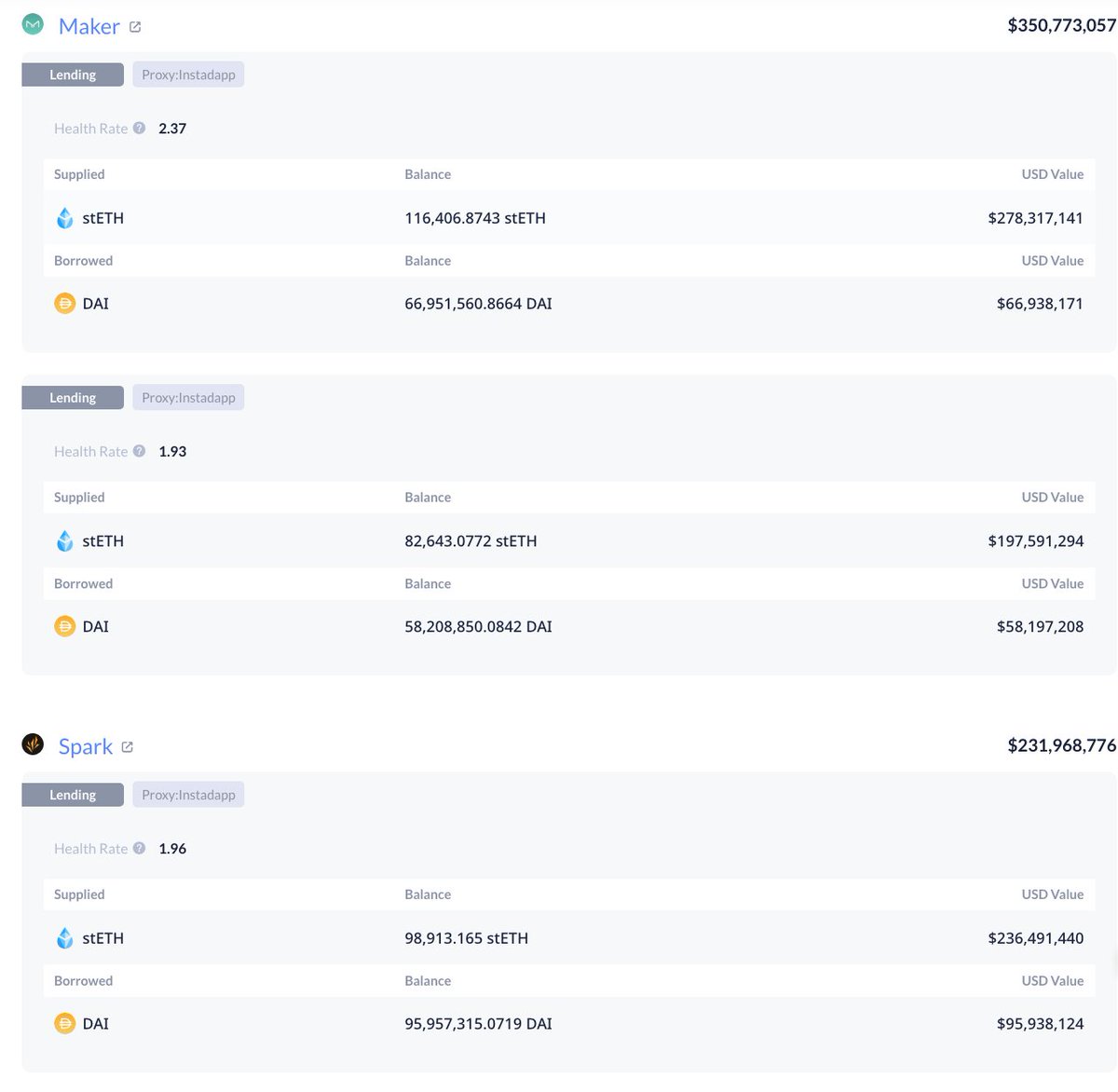Click the Borrowed header in Spark section
The width and height of the screenshot is (1118, 1092).
pos(83,980)
